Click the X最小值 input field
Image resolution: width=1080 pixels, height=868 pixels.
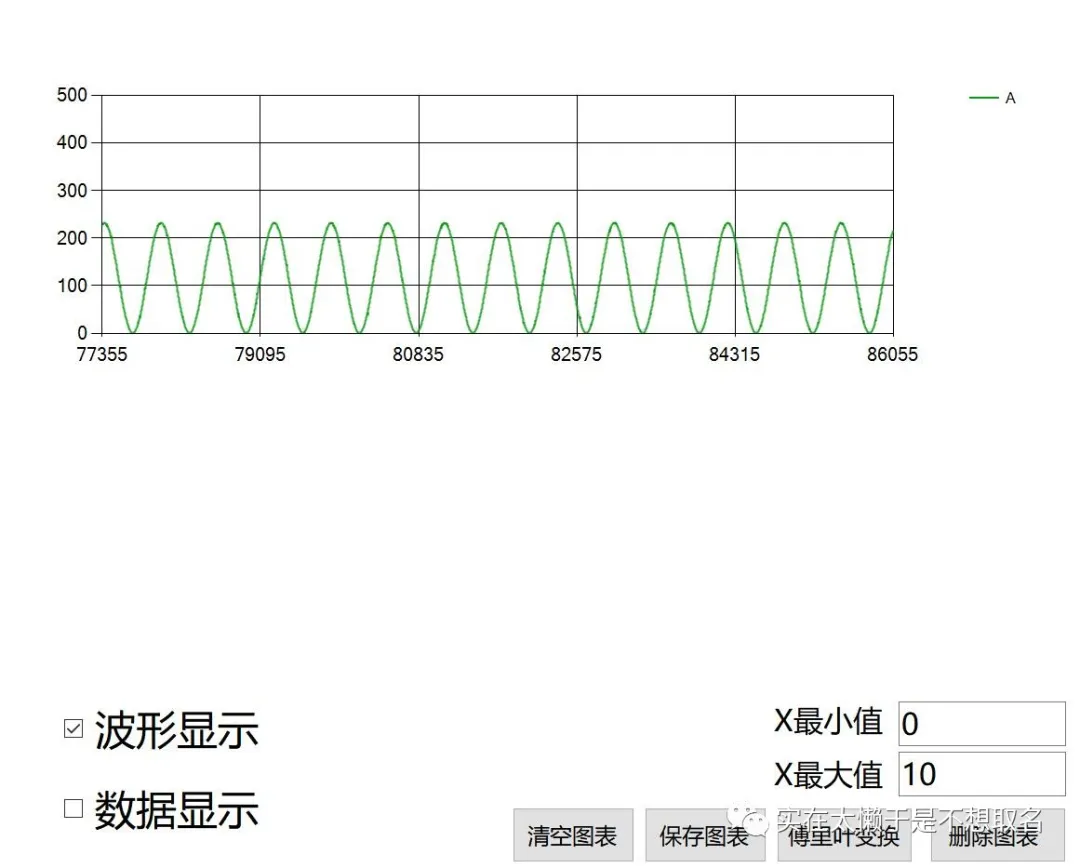pyautogui.click(x=981, y=723)
